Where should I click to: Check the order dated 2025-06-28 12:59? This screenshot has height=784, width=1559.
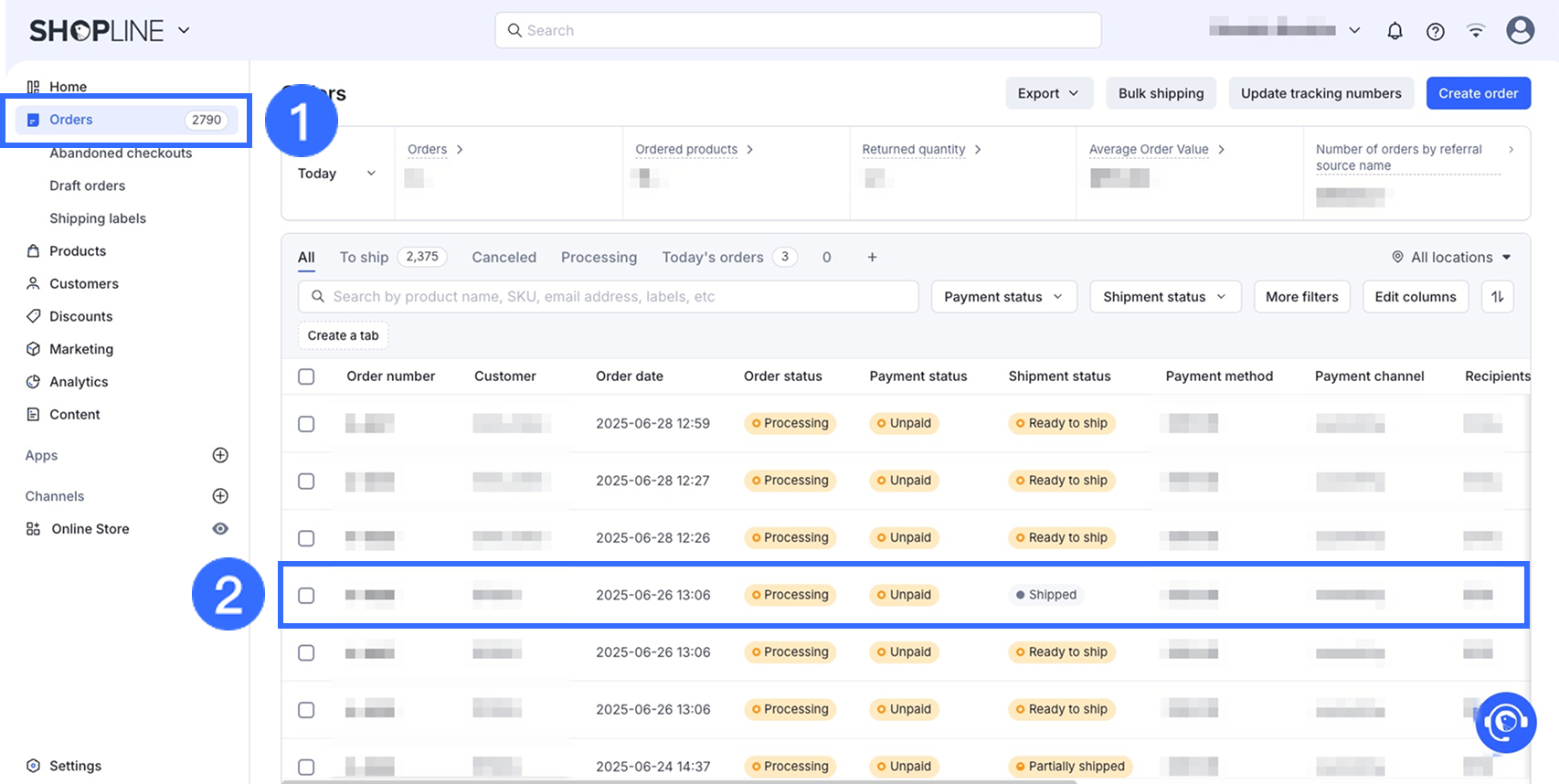[306, 424]
